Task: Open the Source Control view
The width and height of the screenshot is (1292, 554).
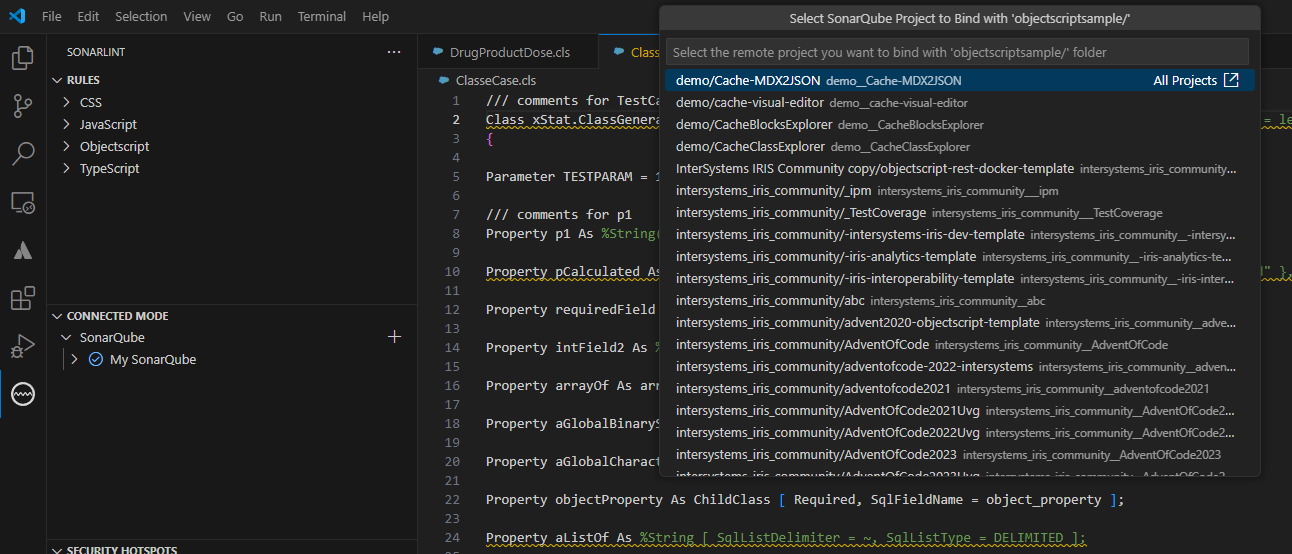Action: (23, 106)
